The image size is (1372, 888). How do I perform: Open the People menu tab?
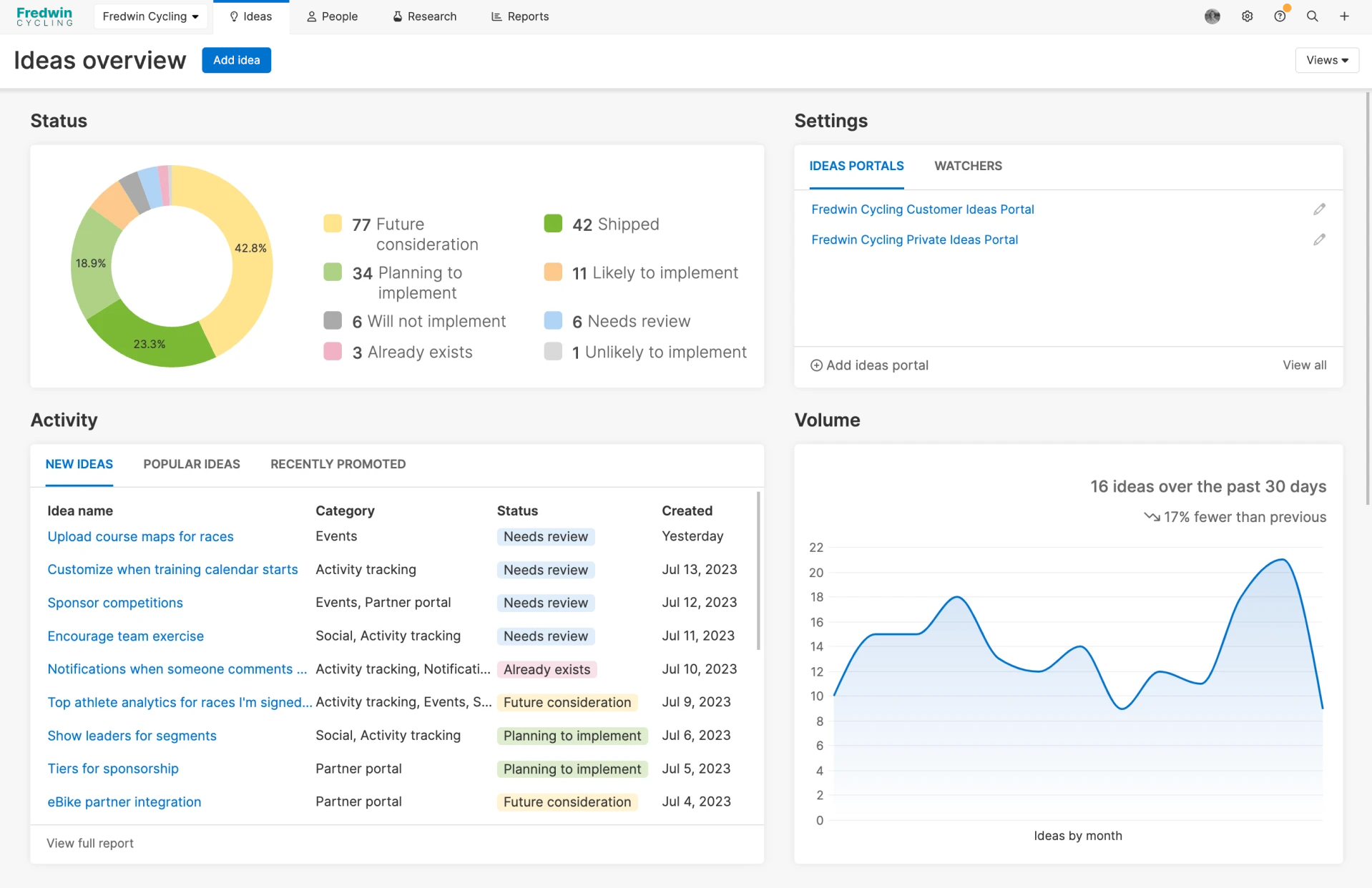point(332,16)
